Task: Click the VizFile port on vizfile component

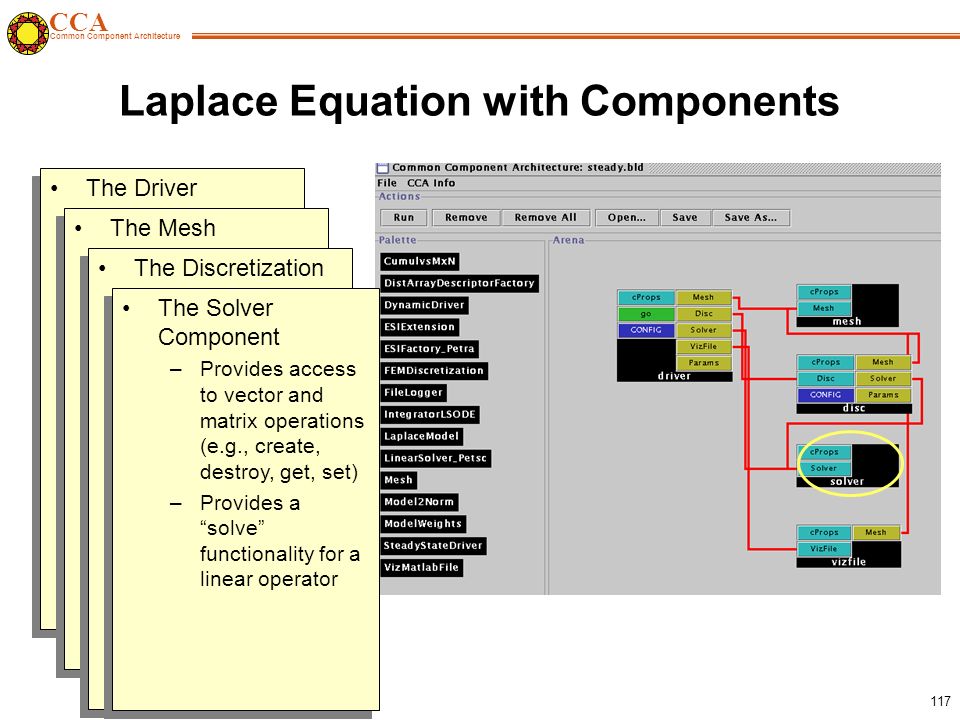Action: (824, 549)
